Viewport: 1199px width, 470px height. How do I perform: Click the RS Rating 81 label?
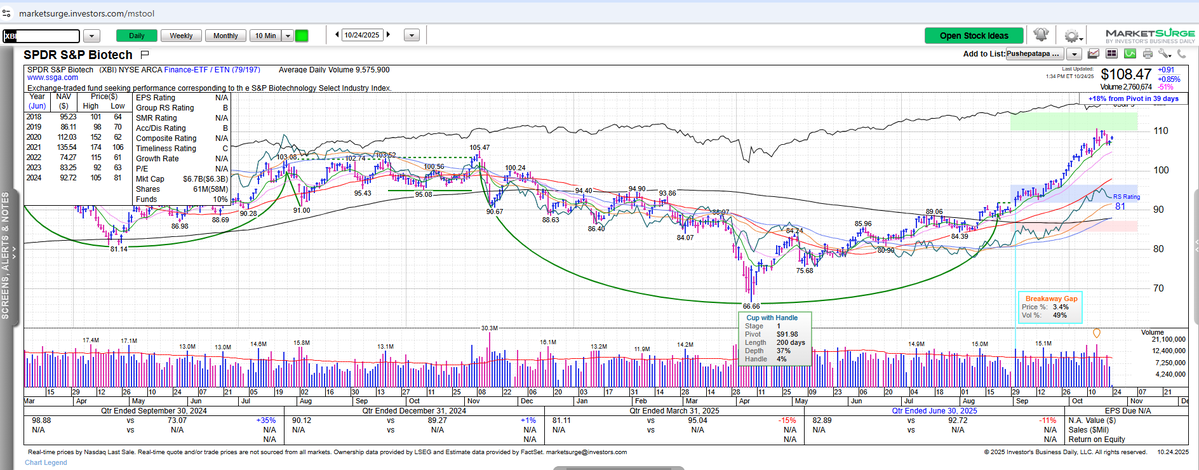click(x=1126, y=201)
